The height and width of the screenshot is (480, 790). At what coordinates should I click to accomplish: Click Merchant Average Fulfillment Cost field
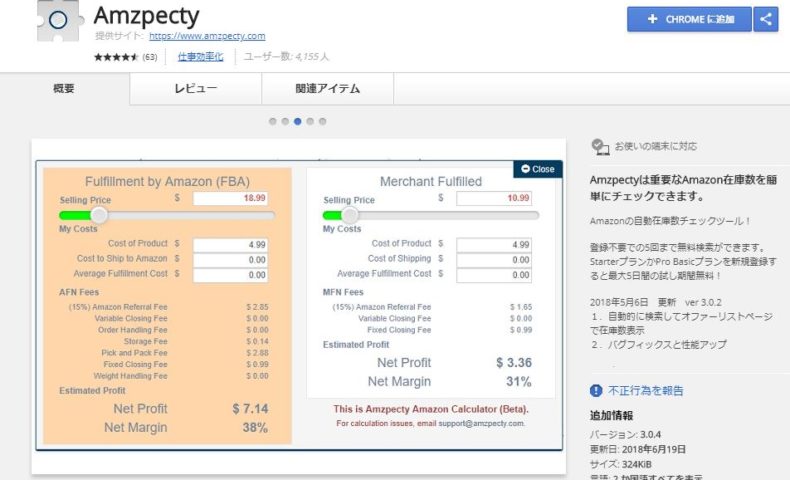(494, 275)
